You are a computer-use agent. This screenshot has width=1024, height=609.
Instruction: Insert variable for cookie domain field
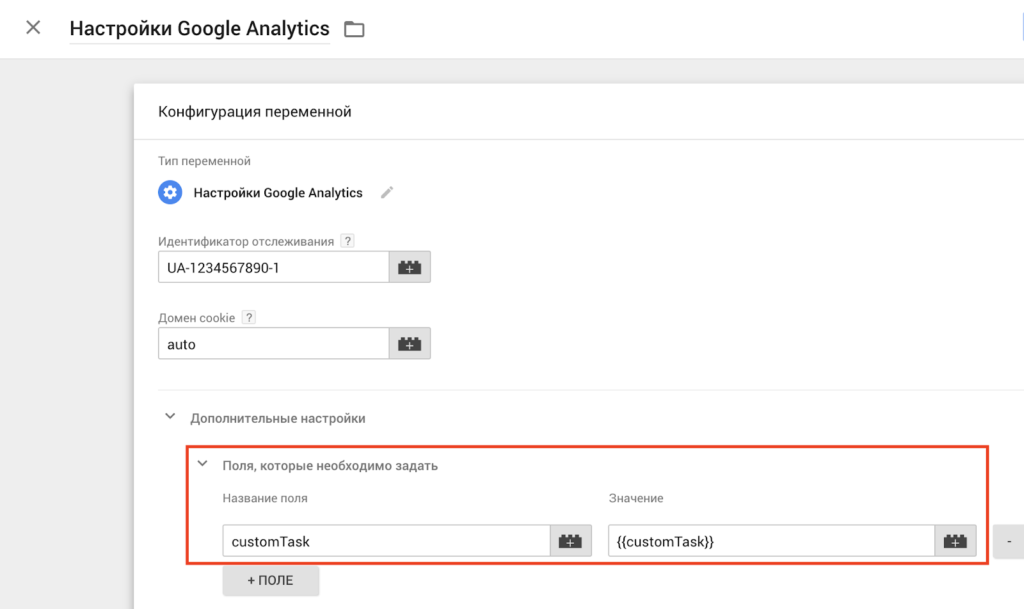tap(409, 343)
